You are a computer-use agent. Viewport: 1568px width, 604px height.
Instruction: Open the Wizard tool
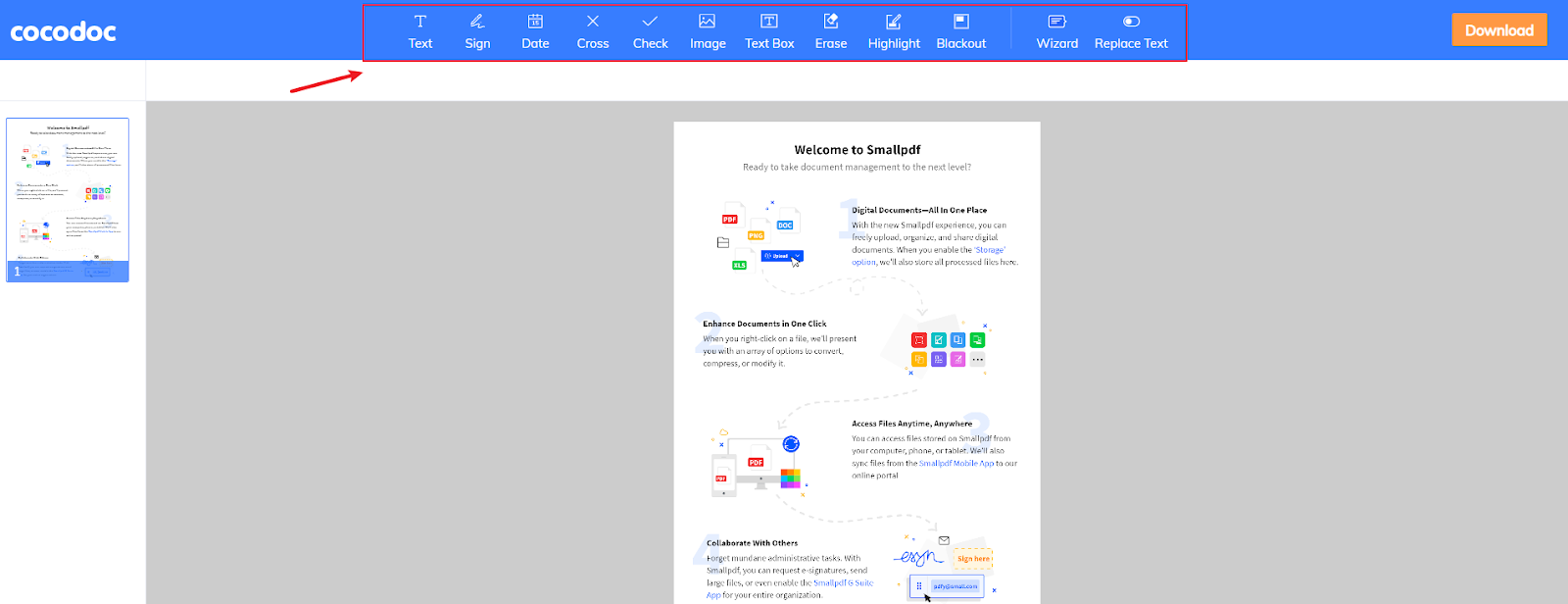click(x=1057, y=31)
